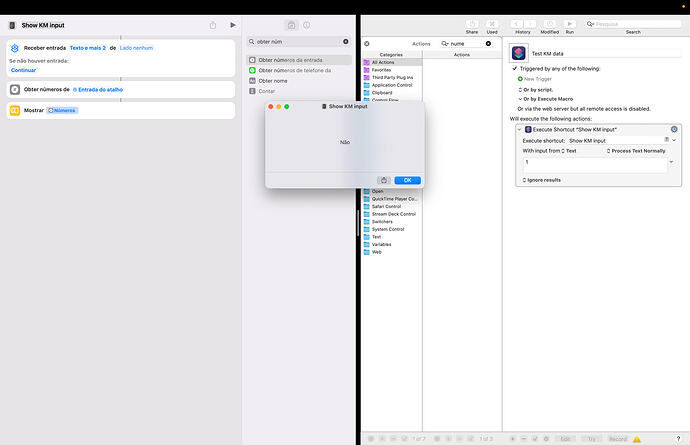Run the Show KM input shortcut
Image resolution: width=690 pixels, height=445 pixels.
click(x=233, y=25)
